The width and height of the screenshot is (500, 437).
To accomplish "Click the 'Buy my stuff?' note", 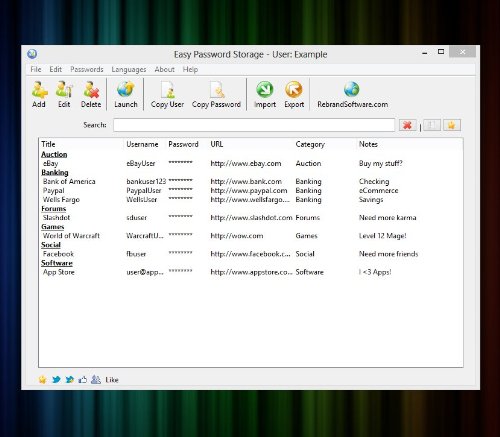I will (381, 163).
